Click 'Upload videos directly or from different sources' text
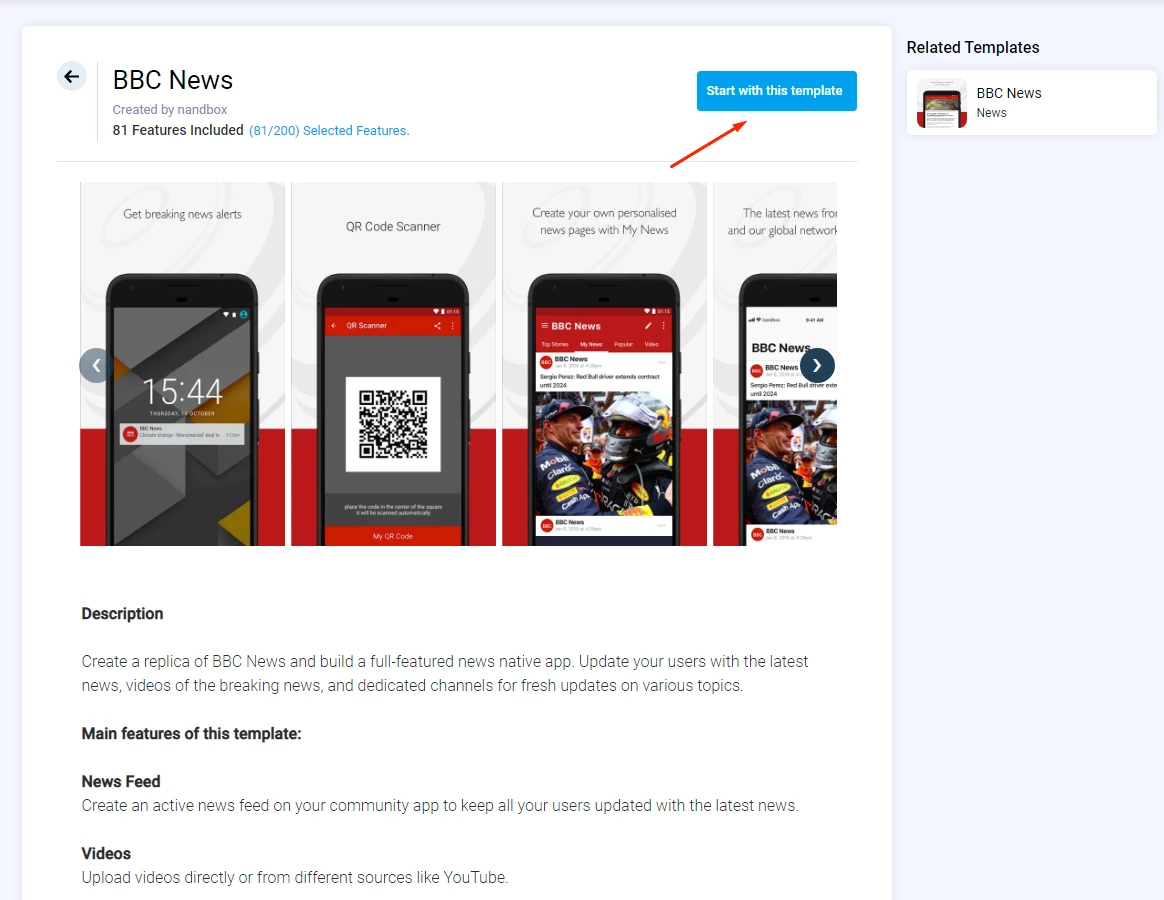 tap(295, 878)
